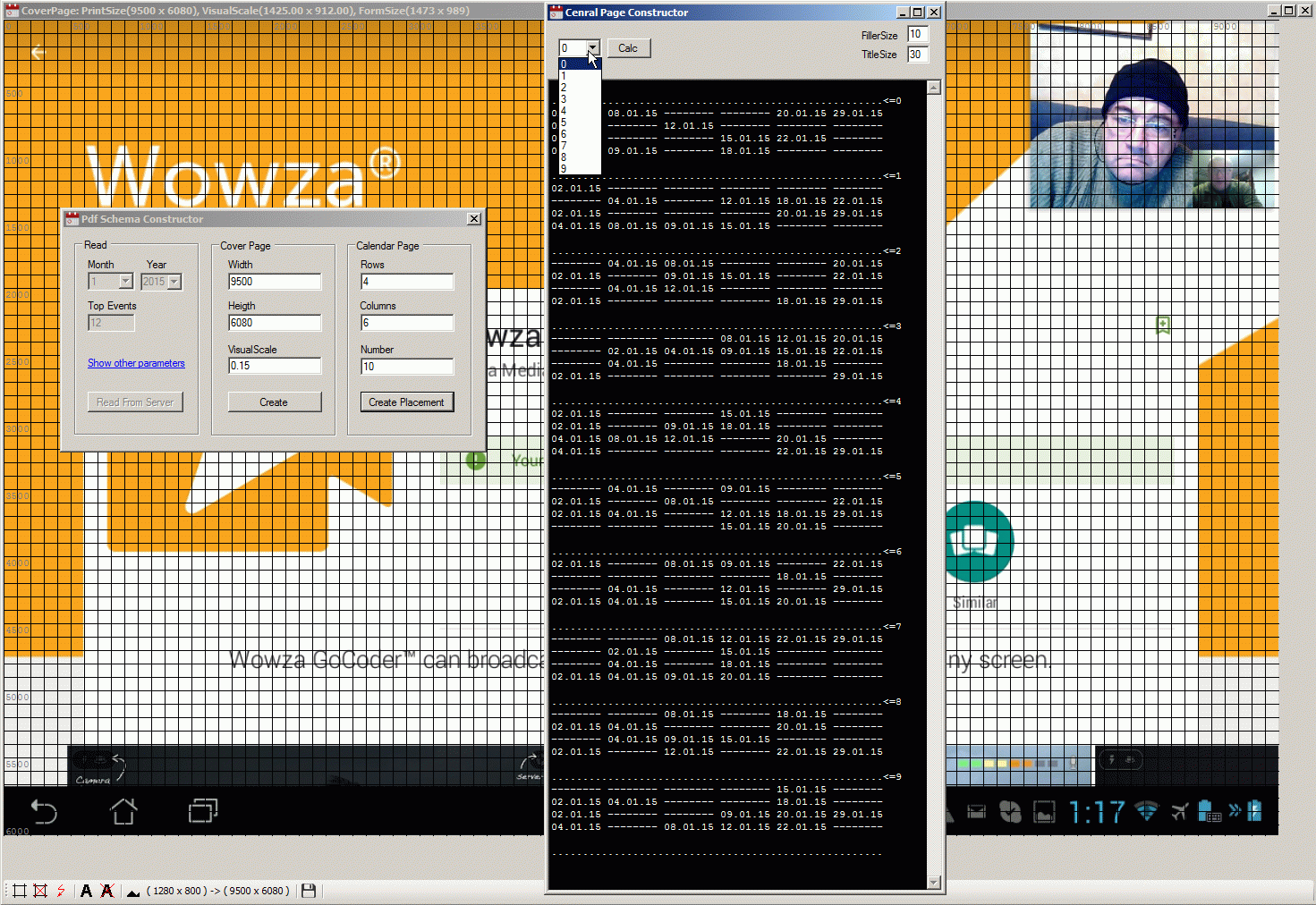Click the "<=1" marker in the console output

[x=893, y=176]
